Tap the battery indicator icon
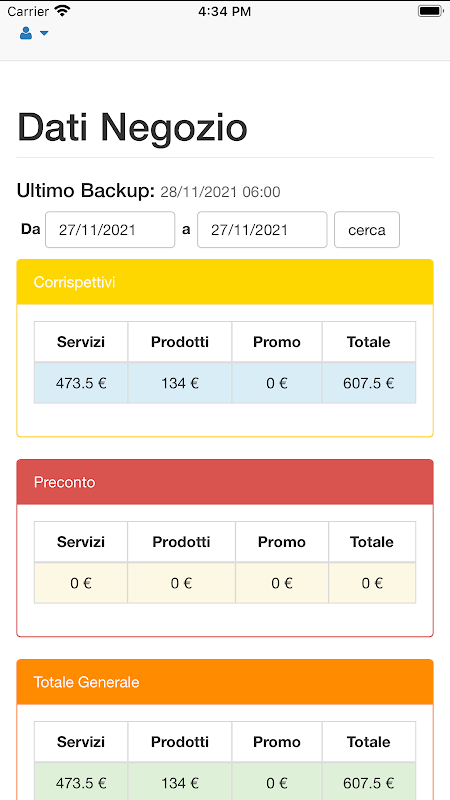This screenshot has height=800, width=450. (x=430, y=11)
